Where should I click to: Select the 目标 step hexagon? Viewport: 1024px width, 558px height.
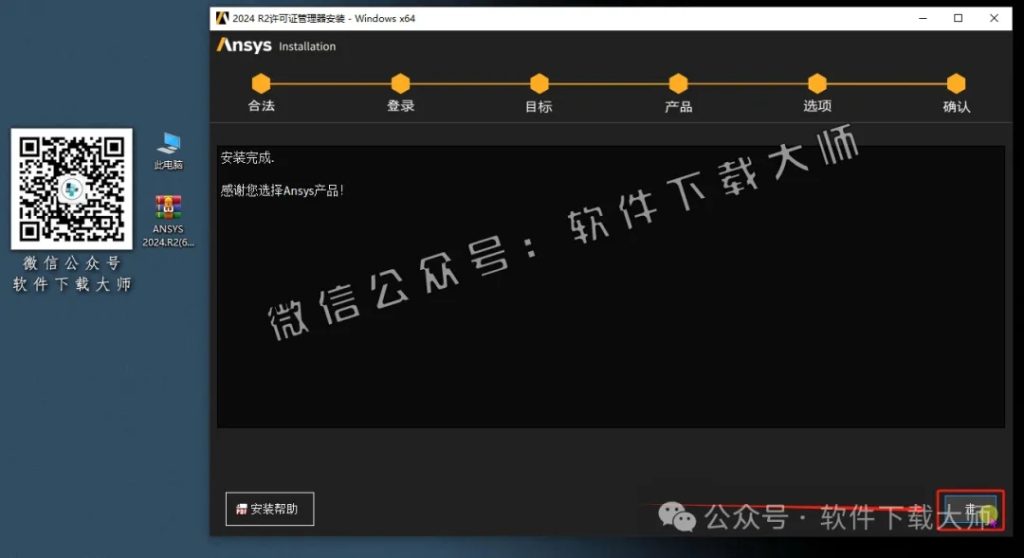(x=539, y=84)
